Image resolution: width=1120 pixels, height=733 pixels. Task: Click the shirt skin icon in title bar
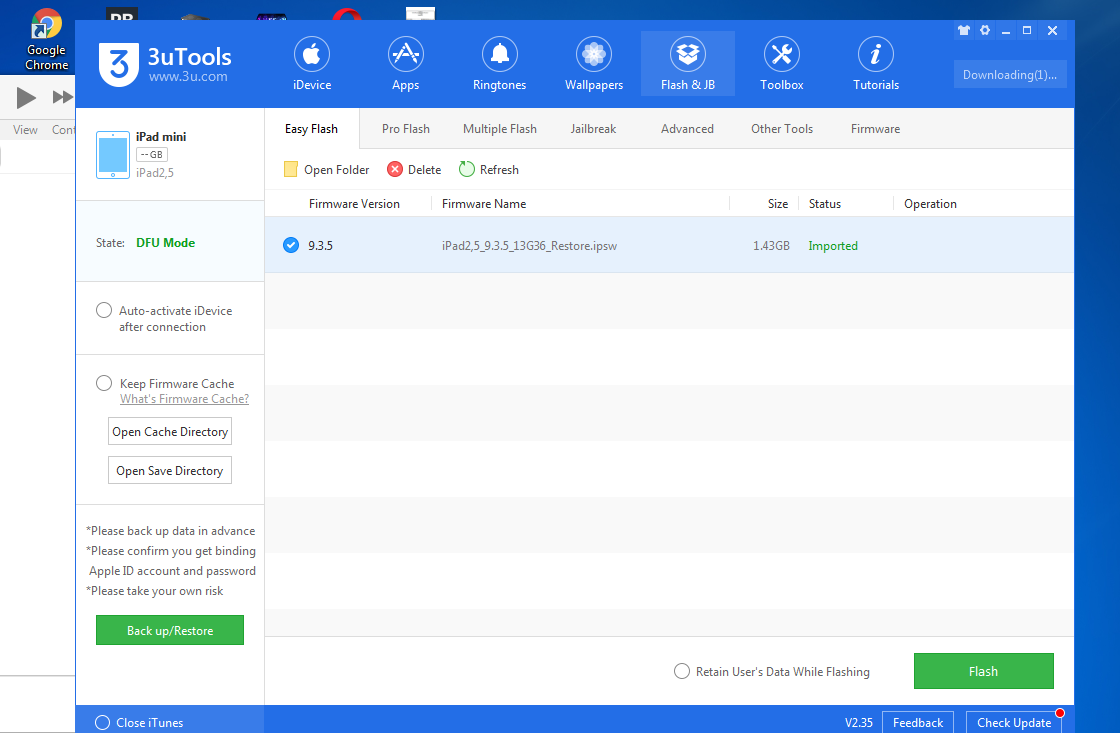pos(964,30)
